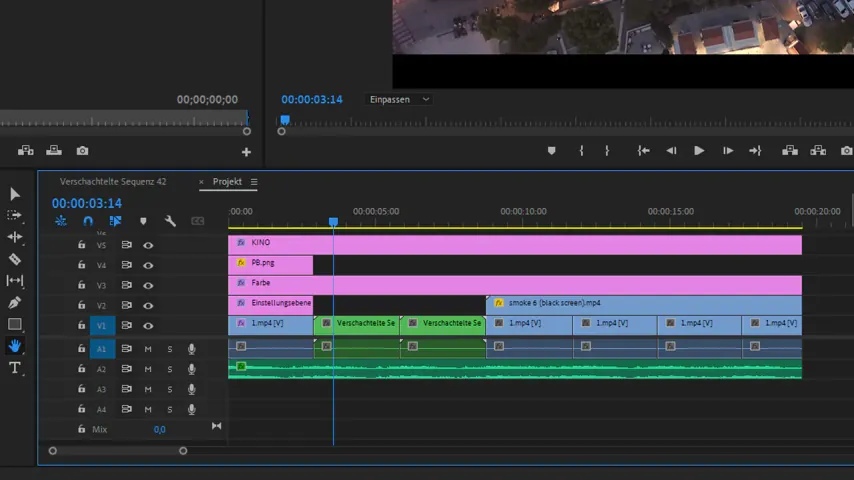Select the KINO clip on V5
Screen dimensions: 854x480
(515, 245)
